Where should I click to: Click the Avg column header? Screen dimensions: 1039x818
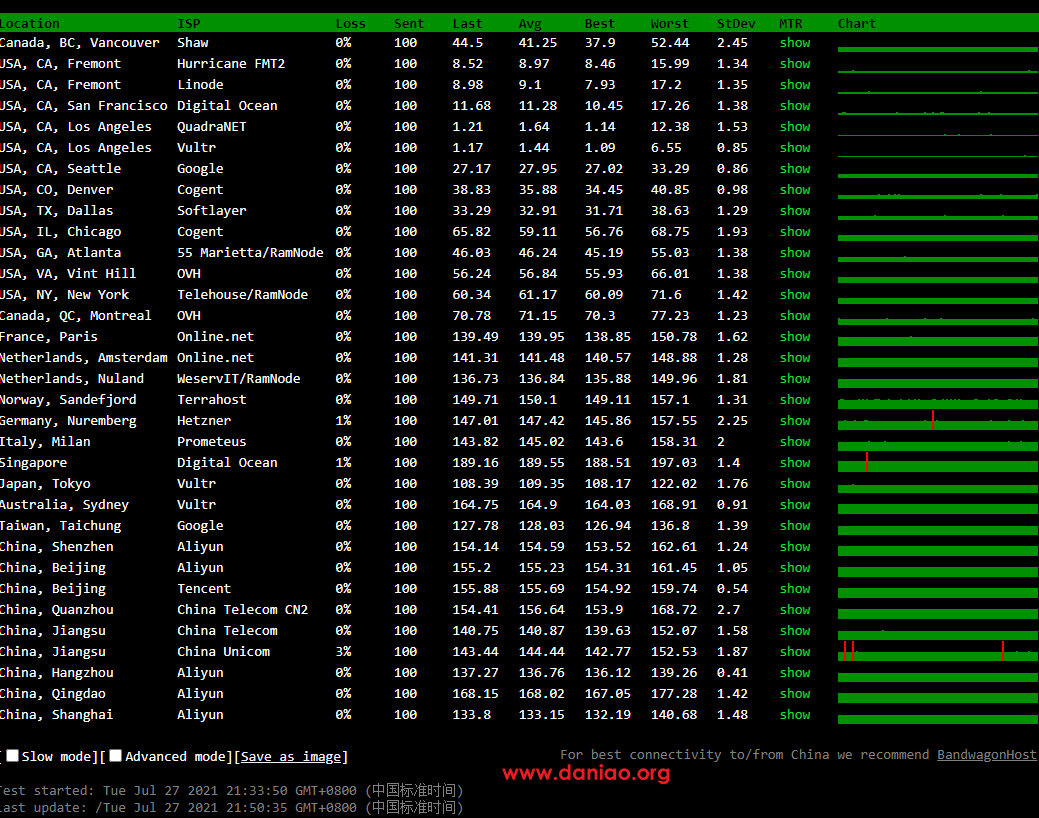(530, 24)
